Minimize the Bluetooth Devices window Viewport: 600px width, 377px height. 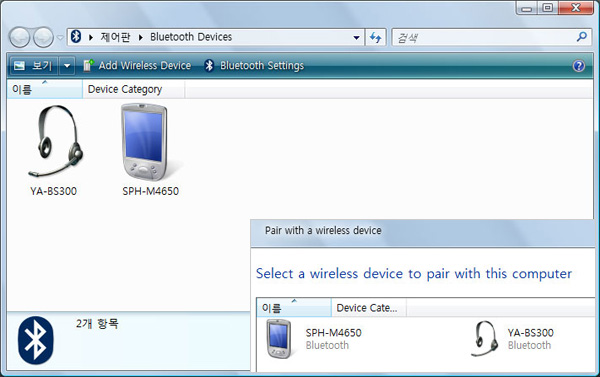point(527,8)
